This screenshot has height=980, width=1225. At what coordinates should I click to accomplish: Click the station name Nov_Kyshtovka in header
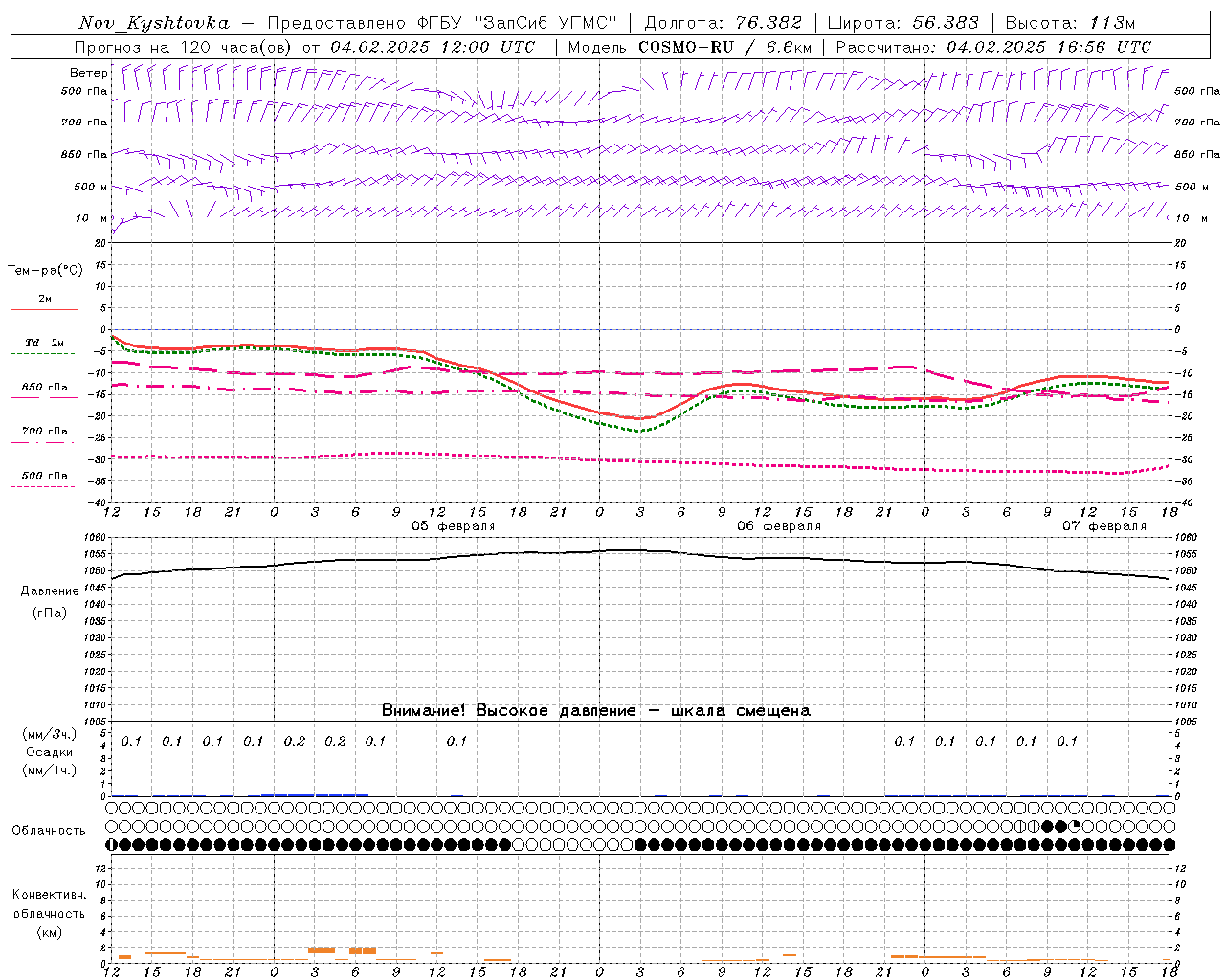[x=154, y=23]
